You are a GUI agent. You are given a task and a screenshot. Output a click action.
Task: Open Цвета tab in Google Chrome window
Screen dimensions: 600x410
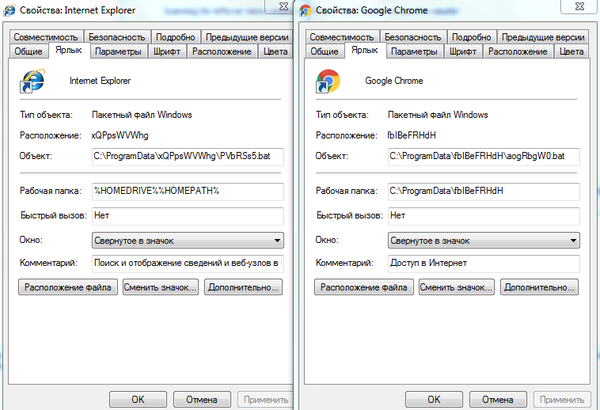[572, 51]
